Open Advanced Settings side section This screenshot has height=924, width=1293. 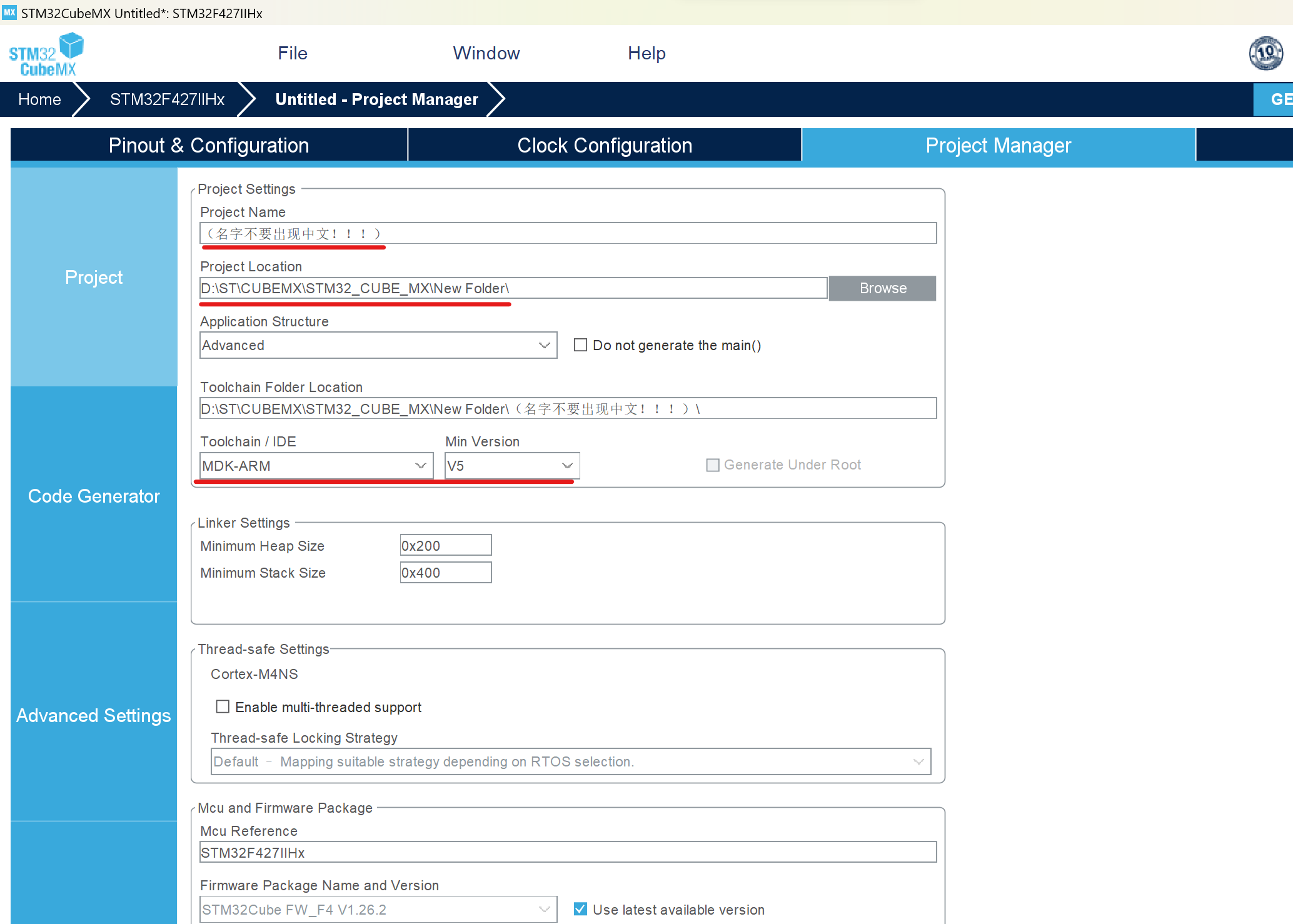click(94, 715)
